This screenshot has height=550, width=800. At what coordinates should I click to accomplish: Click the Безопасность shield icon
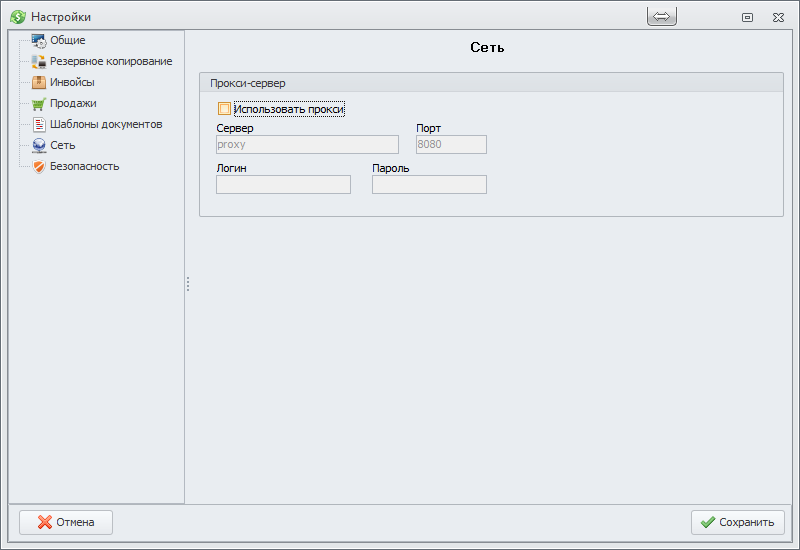39,167
